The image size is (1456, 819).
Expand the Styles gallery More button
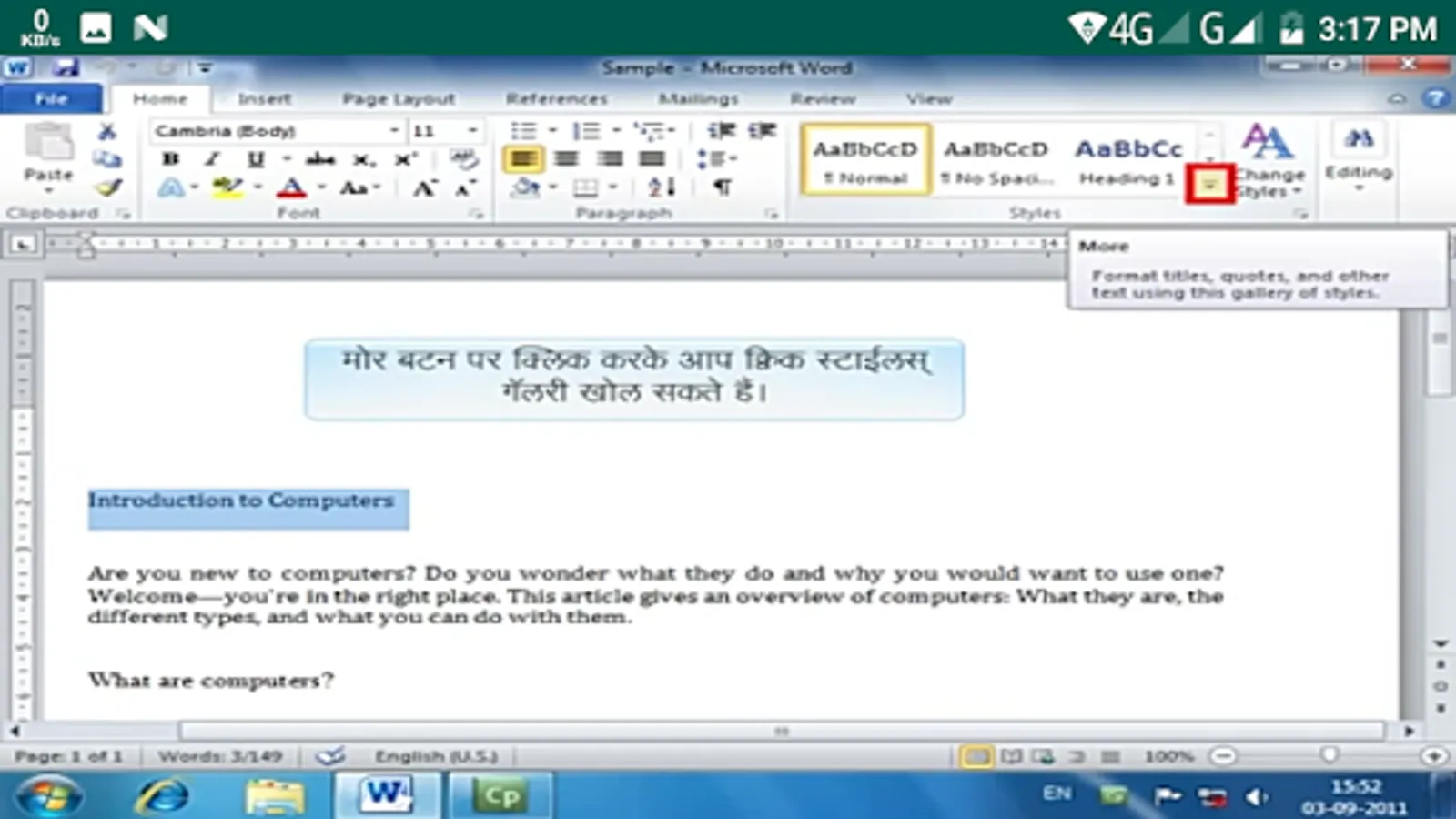click(x=1209, y=186)
